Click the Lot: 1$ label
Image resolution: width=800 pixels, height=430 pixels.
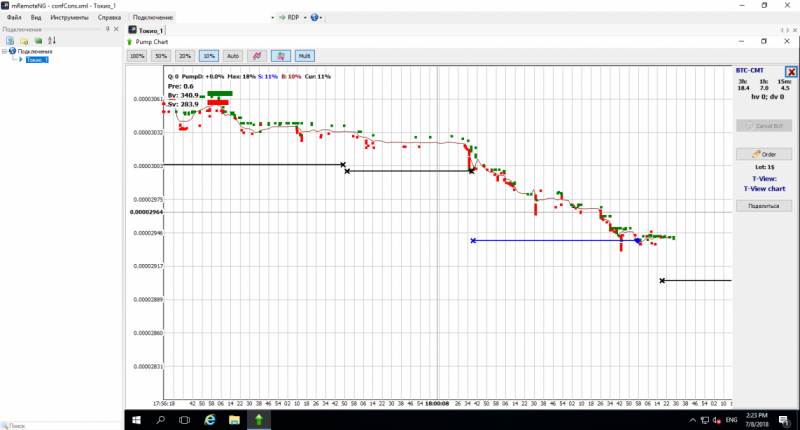tap(764, 167)
